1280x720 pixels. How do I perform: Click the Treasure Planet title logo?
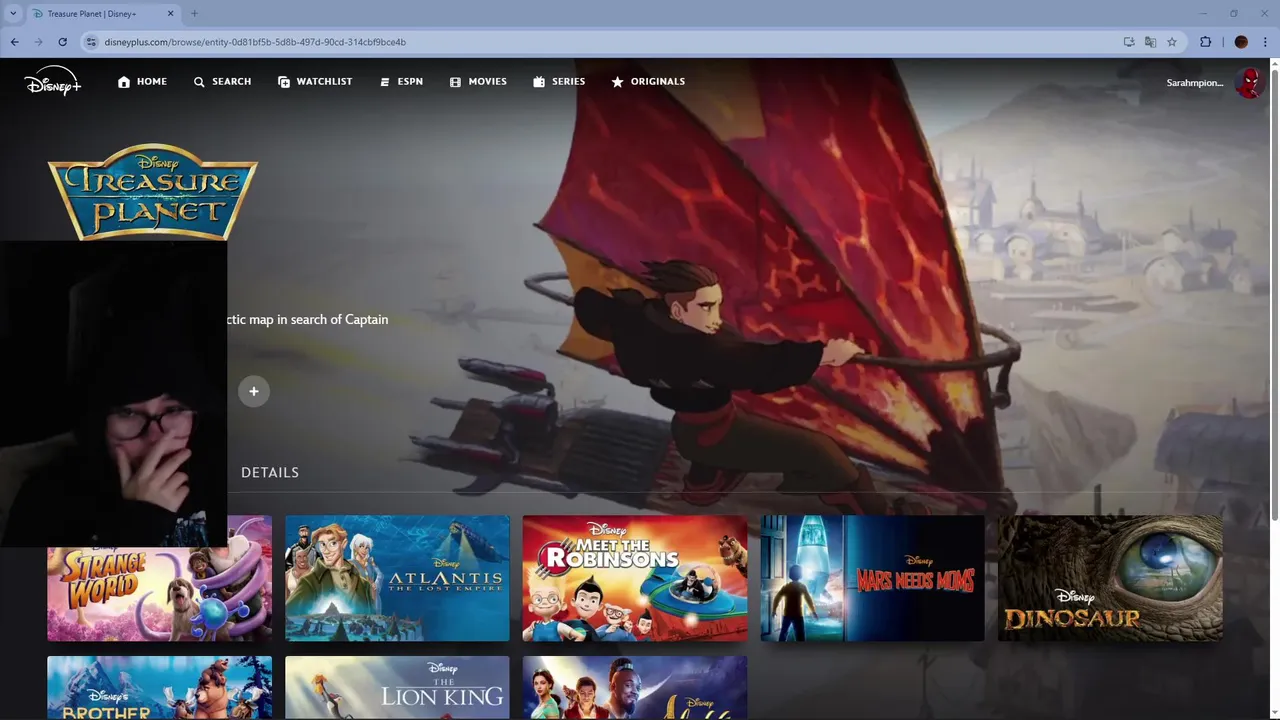coord(152,192)
